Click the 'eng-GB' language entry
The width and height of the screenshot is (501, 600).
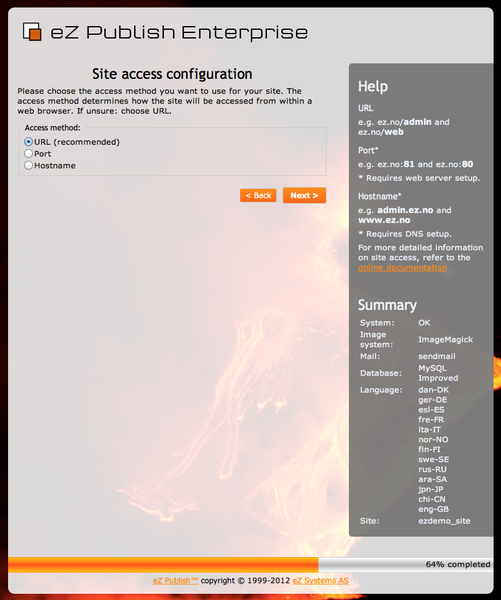point(434,509)
